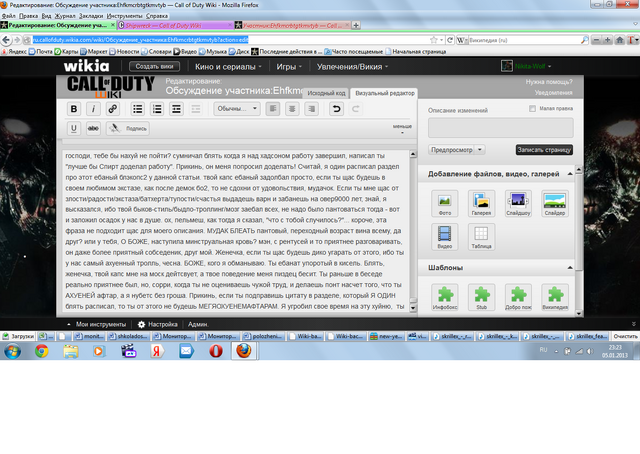This screenshot has height=454, width=640.
Task: Click the browser address bar URL
Action: pos(140,40)
